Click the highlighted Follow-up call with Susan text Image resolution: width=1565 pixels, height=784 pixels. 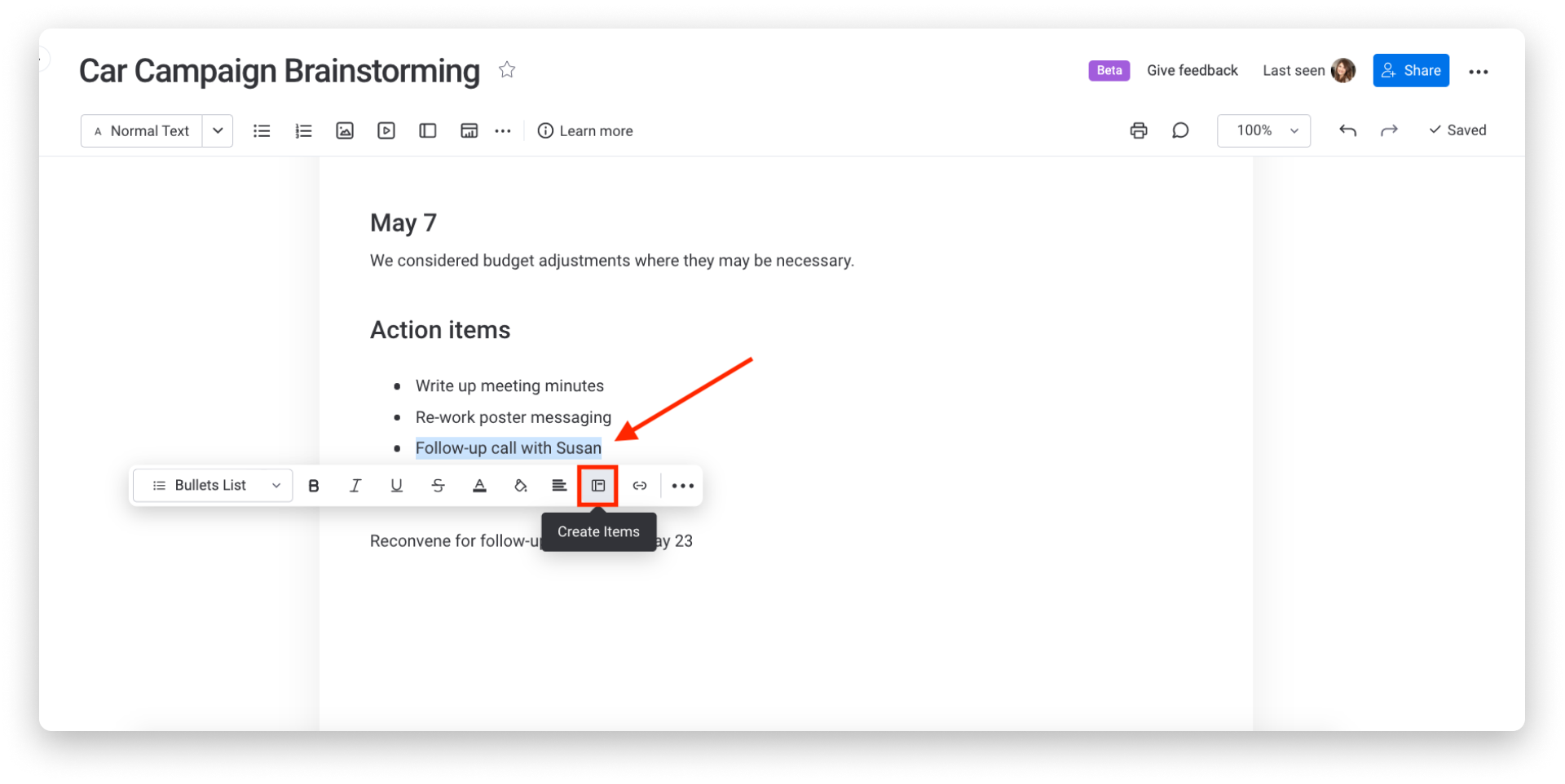point(509,448)
